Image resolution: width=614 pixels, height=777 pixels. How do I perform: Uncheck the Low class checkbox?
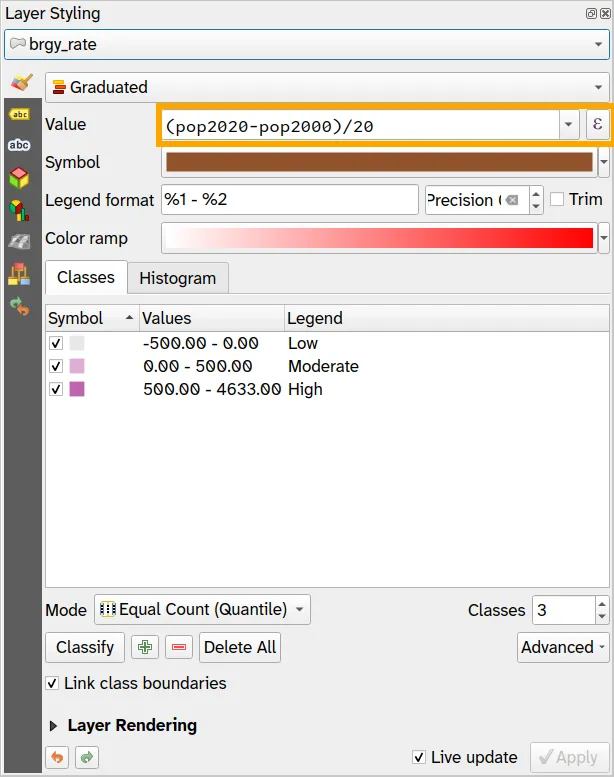point(56,343)
